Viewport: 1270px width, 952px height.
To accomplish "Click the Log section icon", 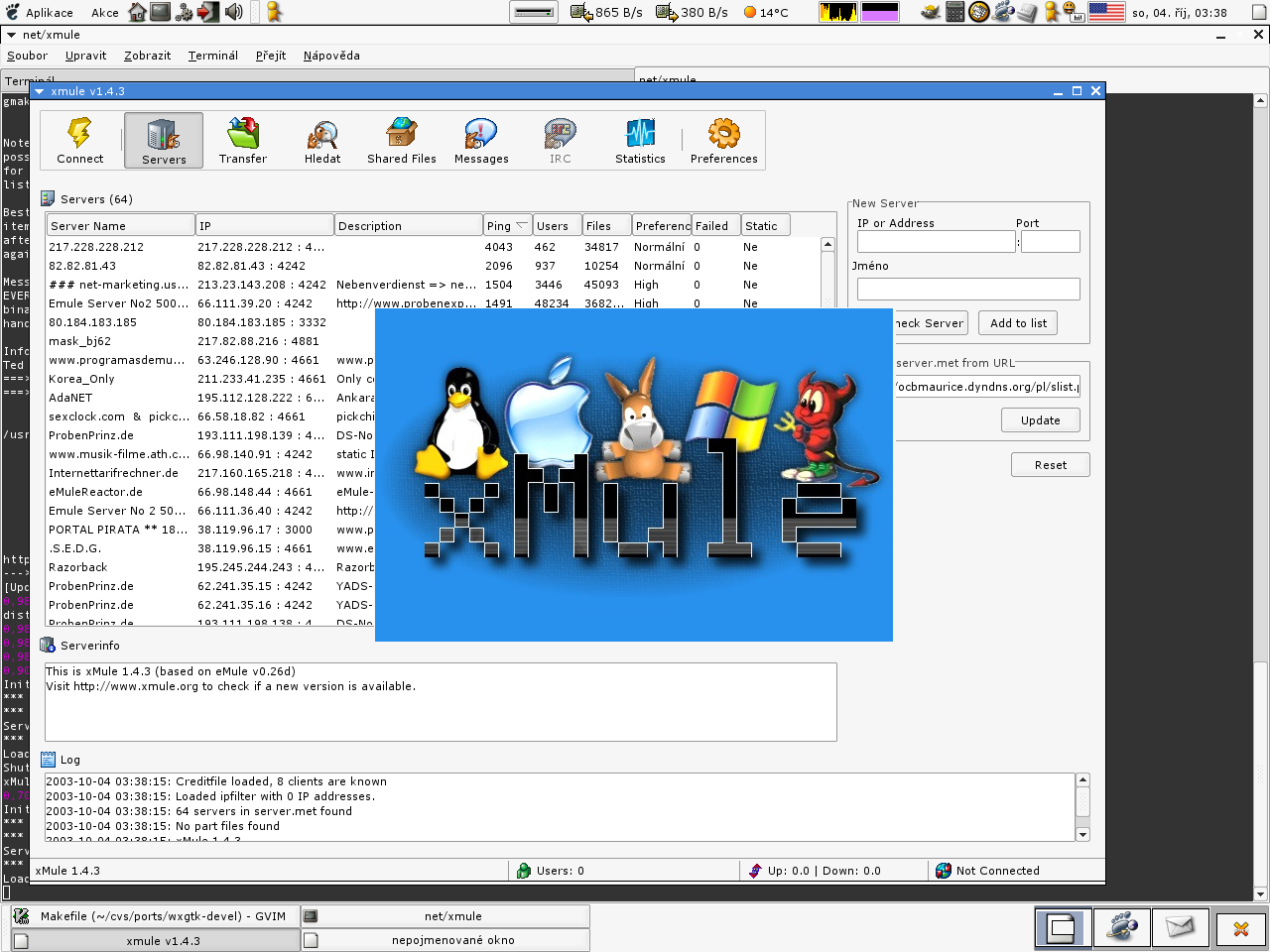I will click(48, 760).
